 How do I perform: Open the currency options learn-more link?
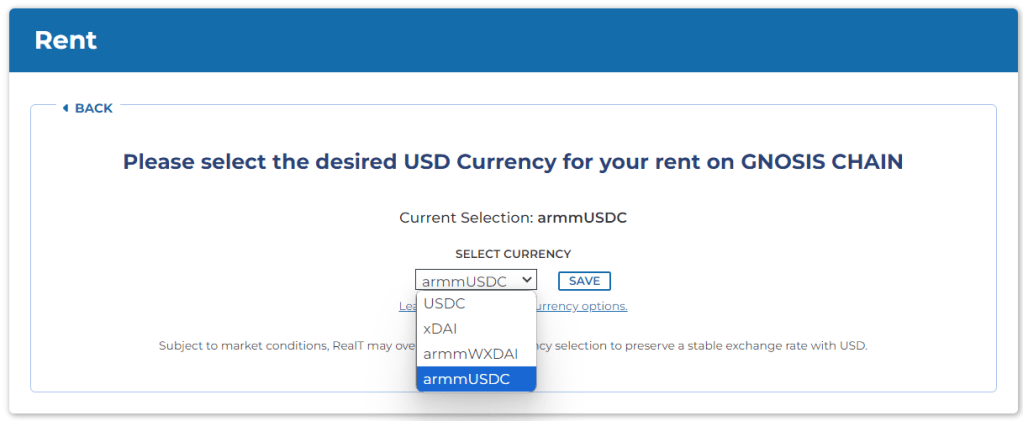(x=588, y=306)
